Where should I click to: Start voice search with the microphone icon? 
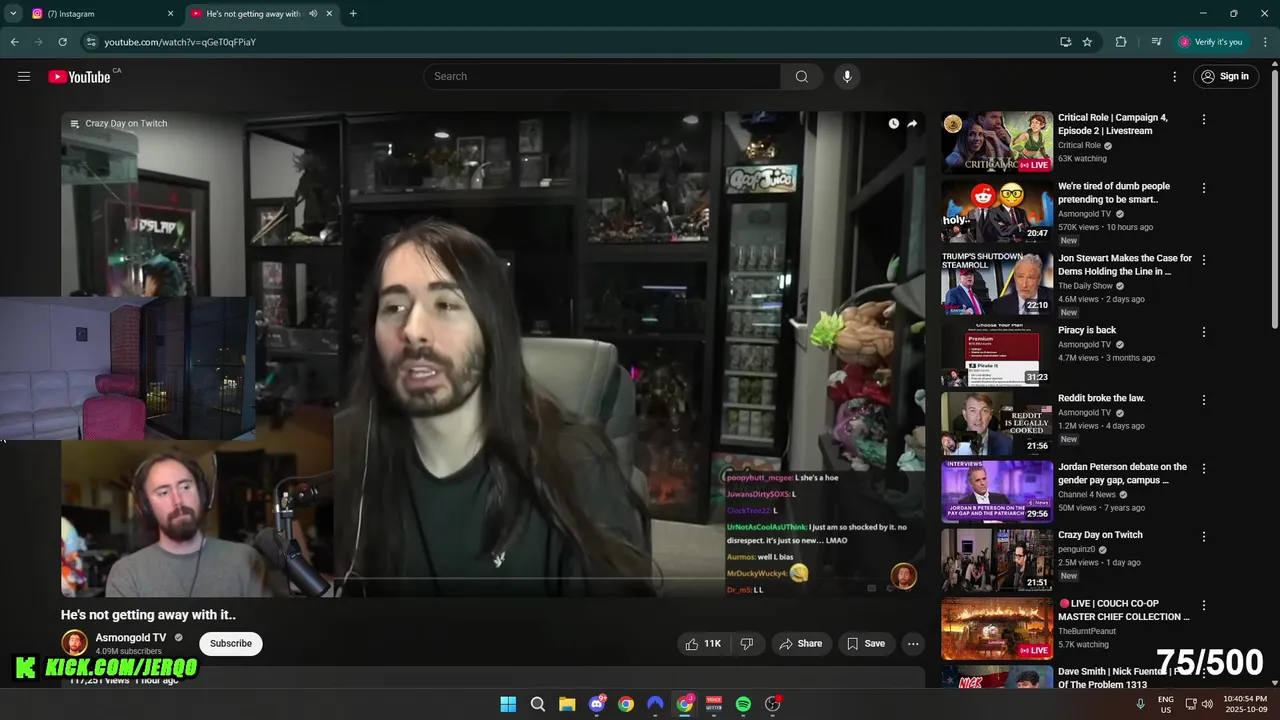pyautogui.click(x=847, y=76)
